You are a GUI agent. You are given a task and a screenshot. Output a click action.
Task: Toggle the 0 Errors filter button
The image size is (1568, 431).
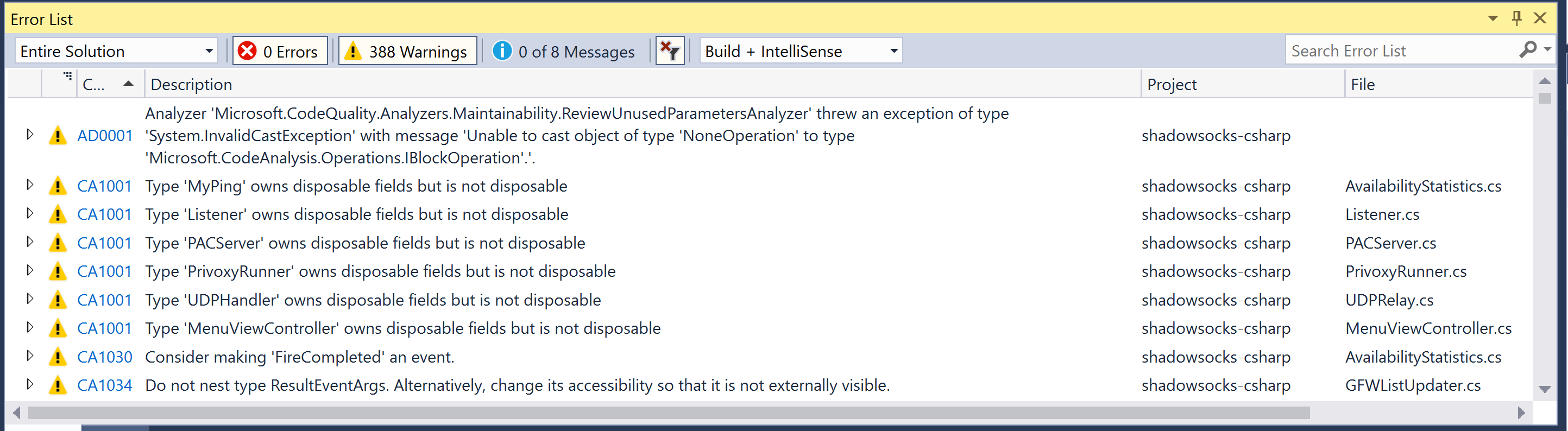[x=279, y=50]
